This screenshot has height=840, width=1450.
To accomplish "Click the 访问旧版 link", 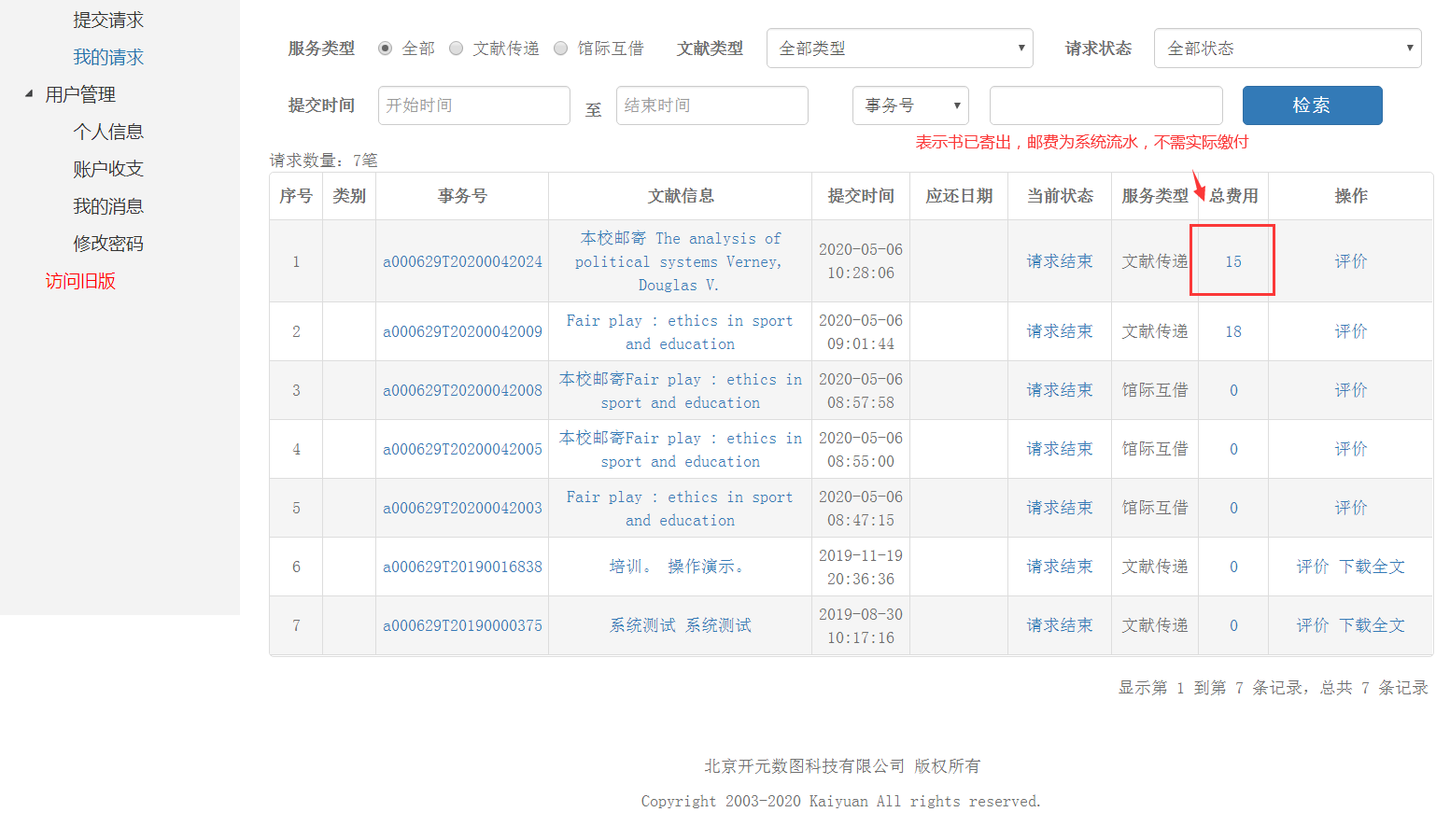I will click(x=80, y=281).
